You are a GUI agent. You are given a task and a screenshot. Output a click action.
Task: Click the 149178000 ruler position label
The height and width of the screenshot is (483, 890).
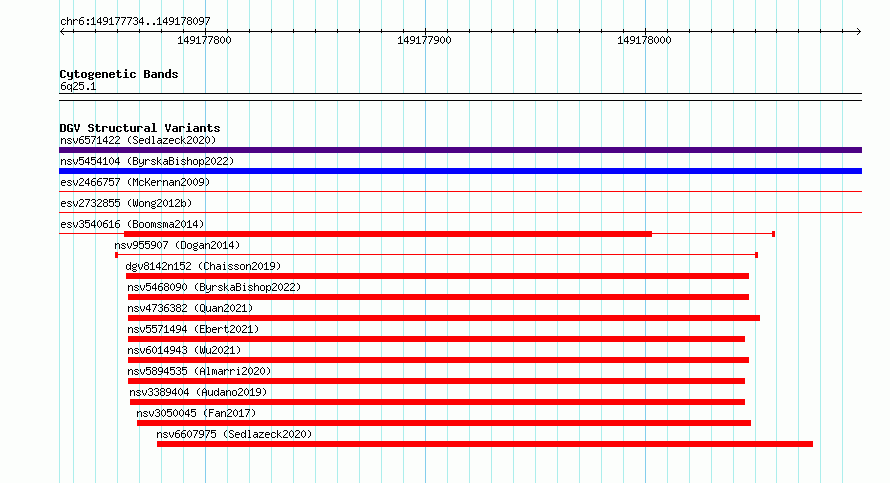pos(644,40)
